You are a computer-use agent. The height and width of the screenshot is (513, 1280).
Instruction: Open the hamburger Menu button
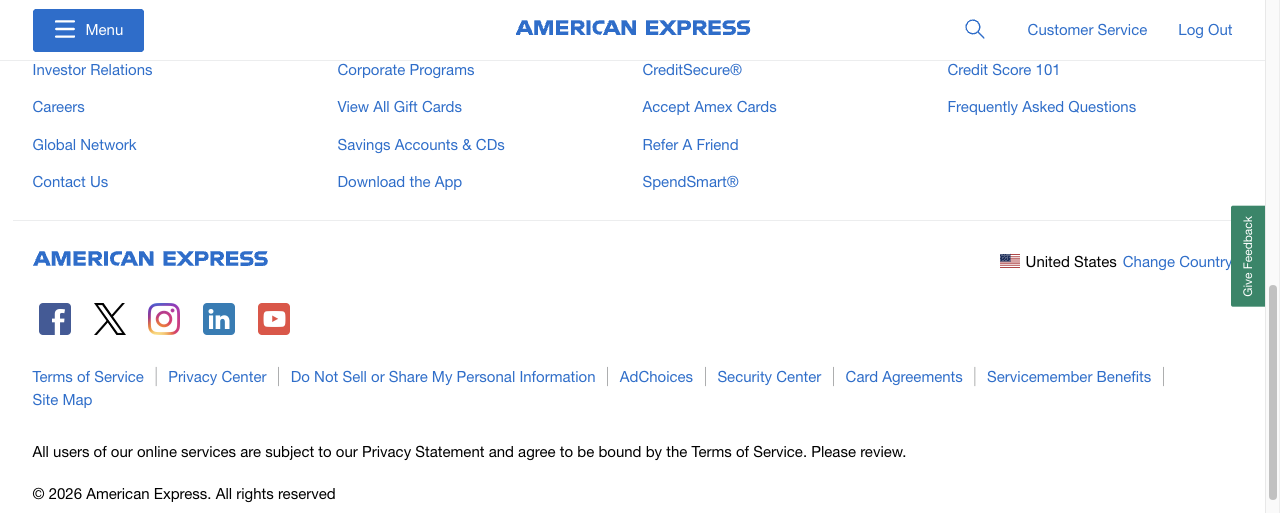point(88,30)
